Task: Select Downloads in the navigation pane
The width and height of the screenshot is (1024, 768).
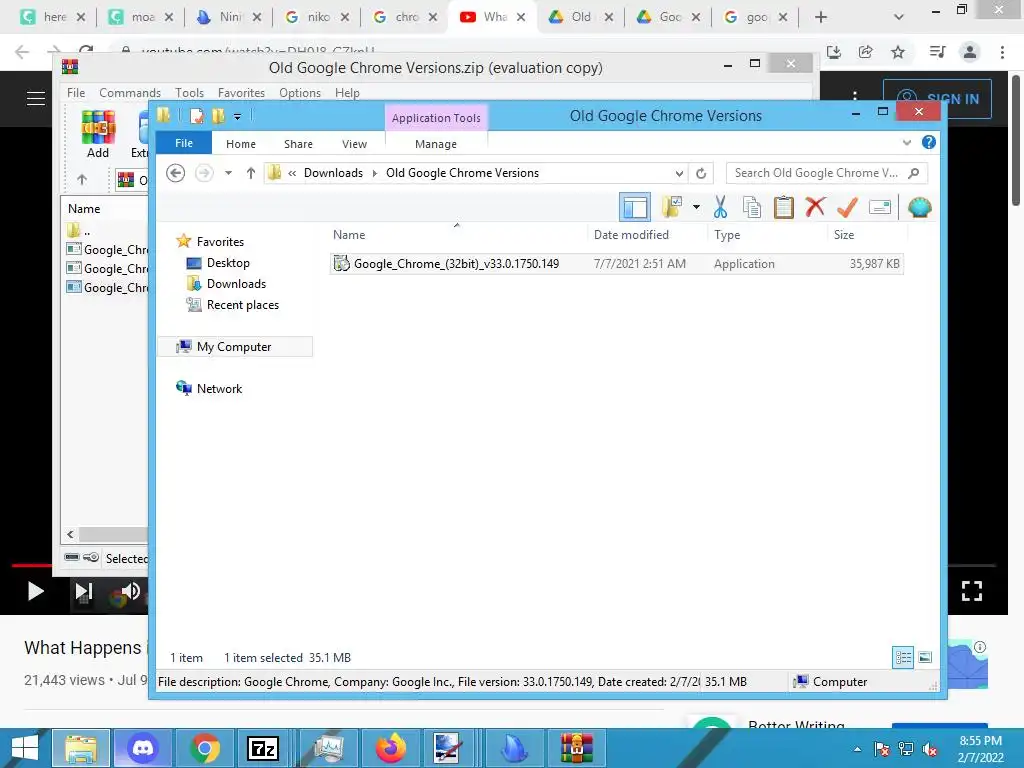Action: (x=236, y=283)
